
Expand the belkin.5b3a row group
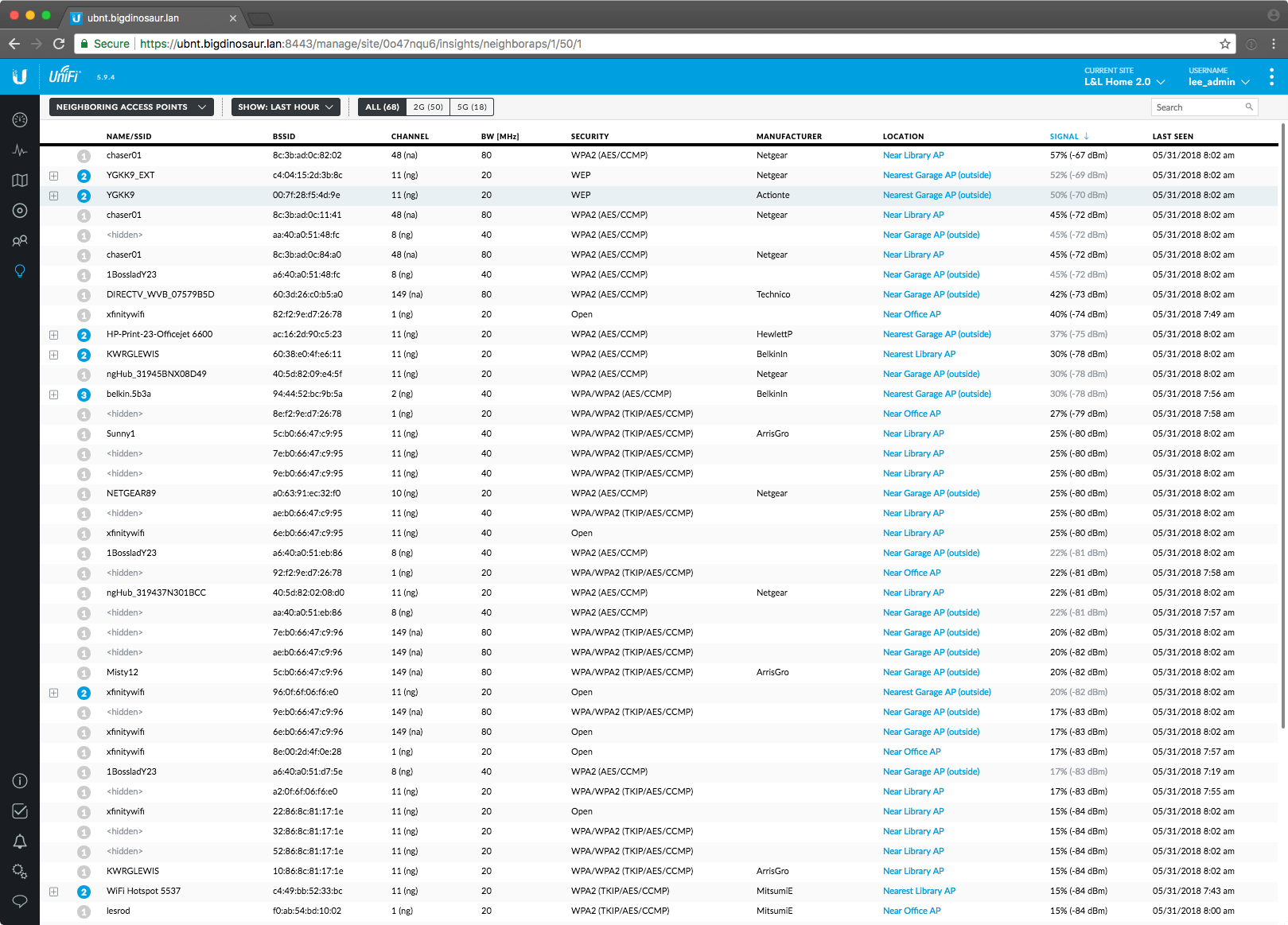point(53,394)
